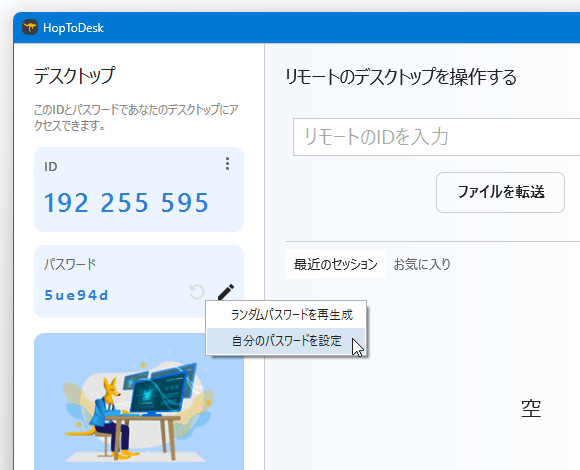Click the kangaroo desk illustration

(x=139, y=403)
